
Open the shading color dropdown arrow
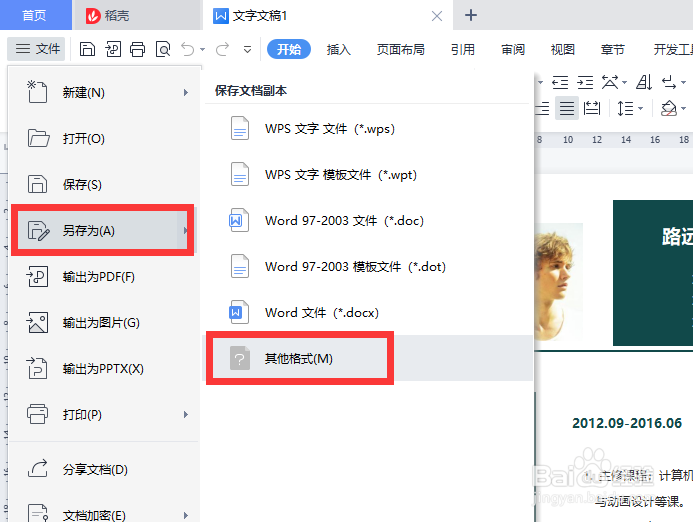pos(684,108)
